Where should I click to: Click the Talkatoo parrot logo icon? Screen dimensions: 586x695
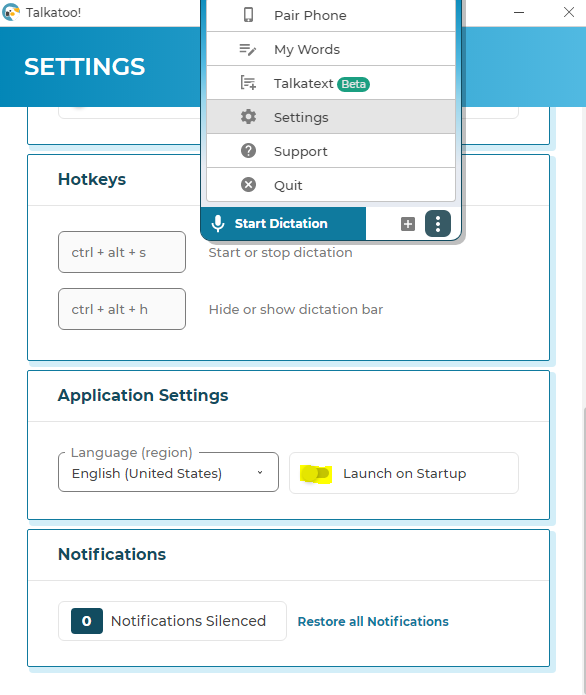pyautogui.click(x=11, y=12)
